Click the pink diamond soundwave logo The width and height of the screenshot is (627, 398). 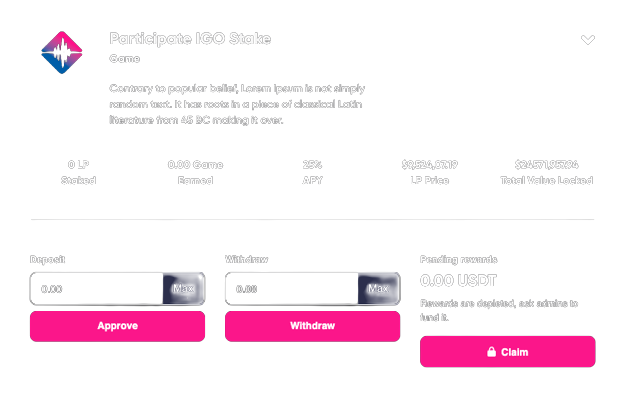point(62,52)
